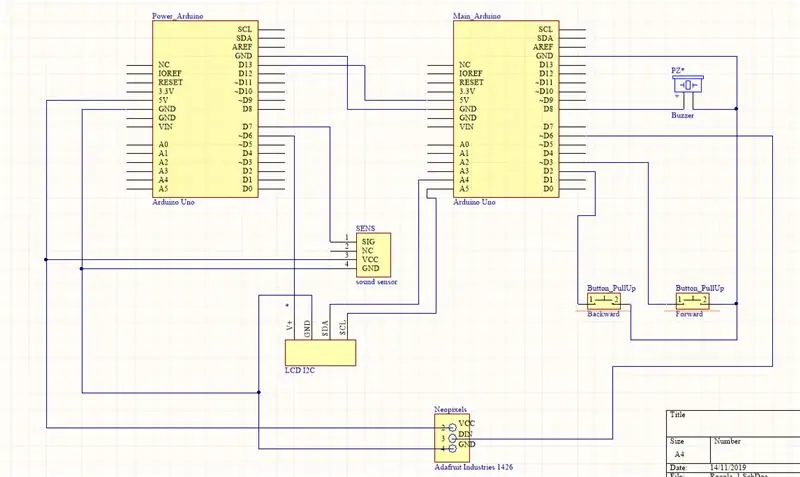
Task: Click 'Arduino Uno' text under Main_Arduino
Action: coord(474,202)
